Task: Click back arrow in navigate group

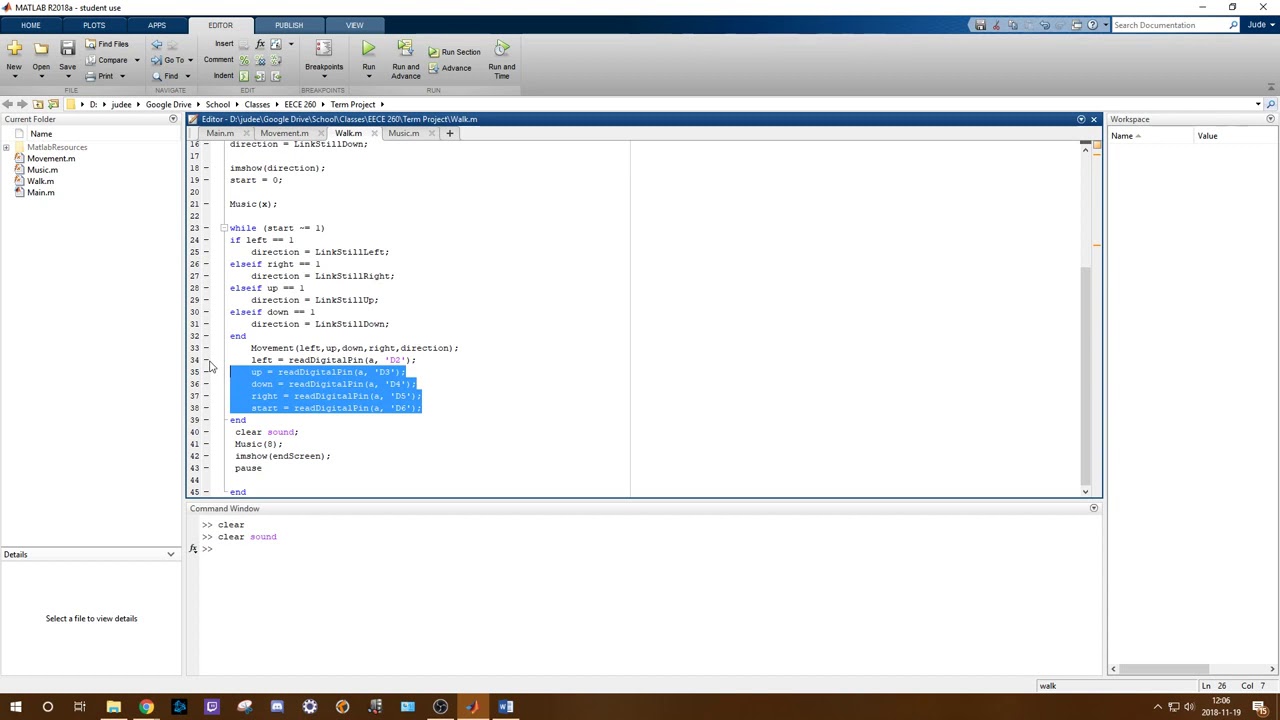Action: click(x=157, y=44)
